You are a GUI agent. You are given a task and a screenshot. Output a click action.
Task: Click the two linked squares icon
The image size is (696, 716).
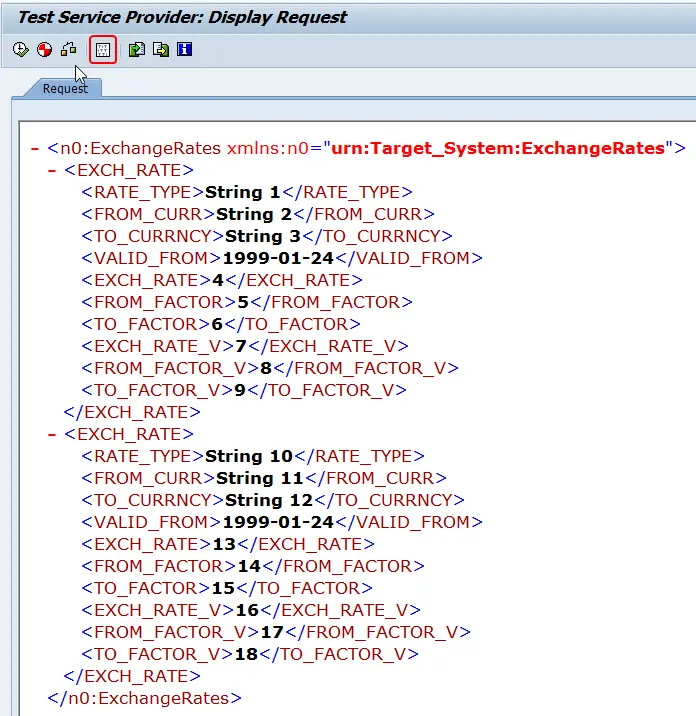(x=69, y=49)
